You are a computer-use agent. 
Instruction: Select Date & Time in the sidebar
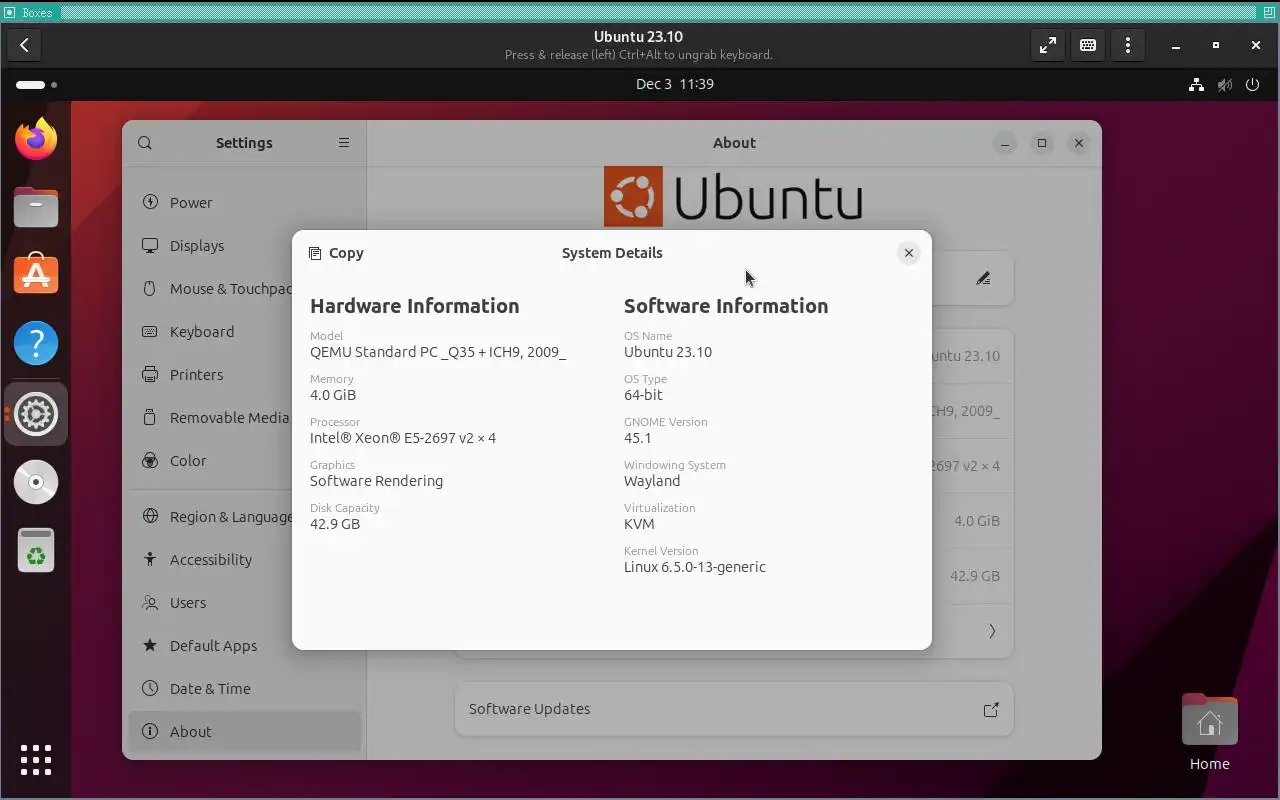click(245, 688)
